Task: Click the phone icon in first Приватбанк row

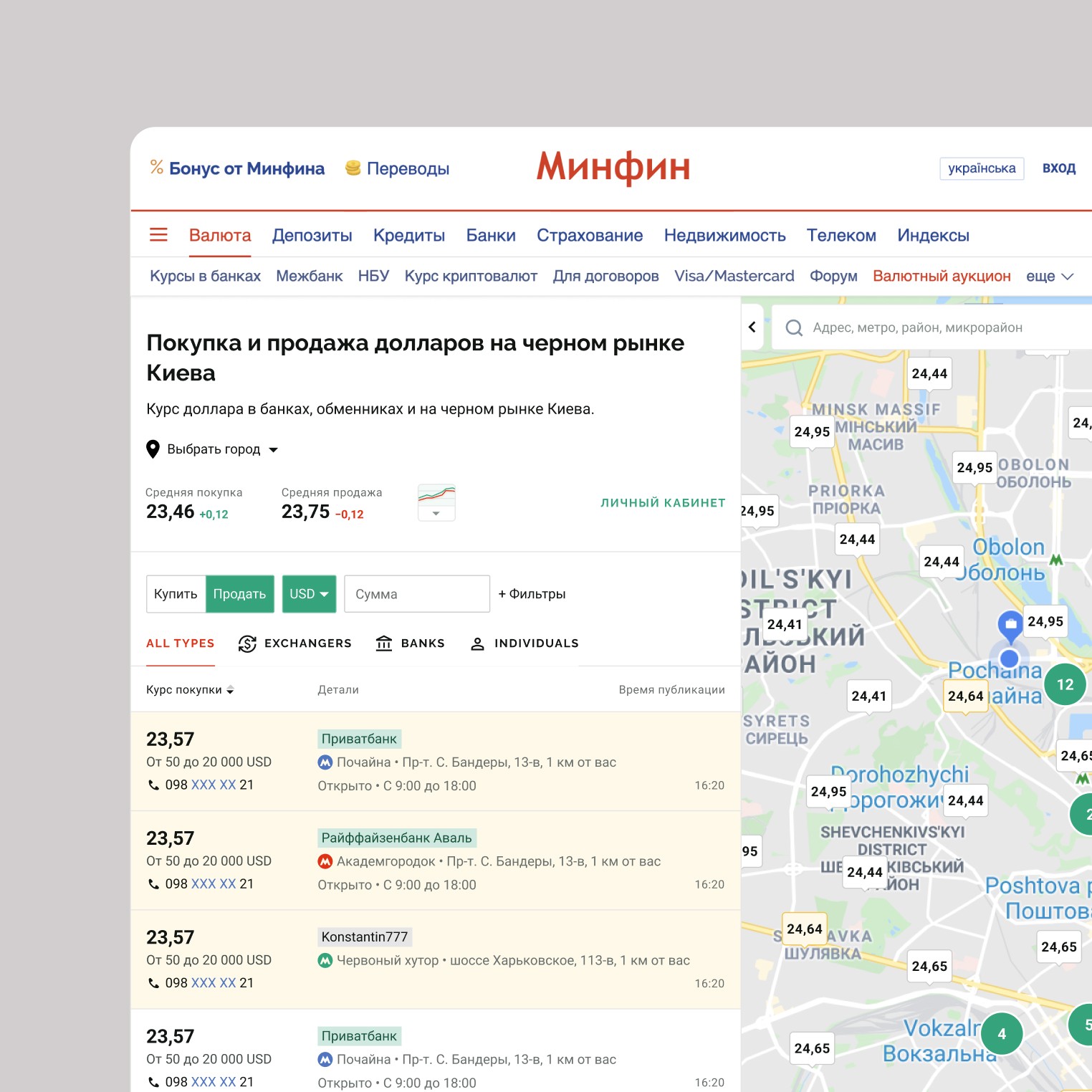Action: pyautogui.click(x=153, y=785)
